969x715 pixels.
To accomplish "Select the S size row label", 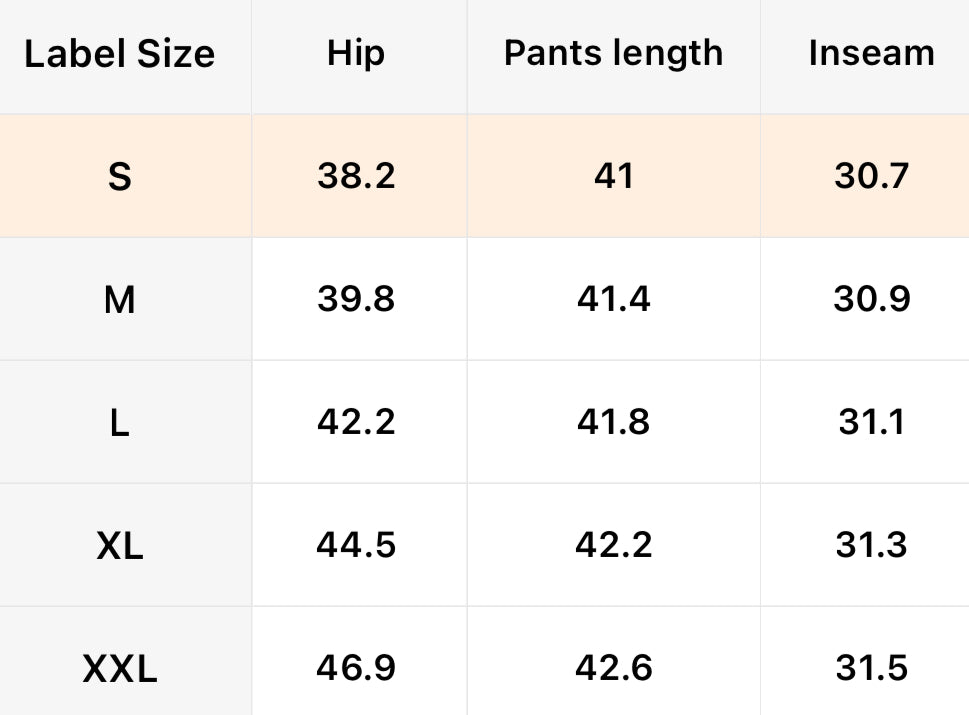I will tap(120, 177).
